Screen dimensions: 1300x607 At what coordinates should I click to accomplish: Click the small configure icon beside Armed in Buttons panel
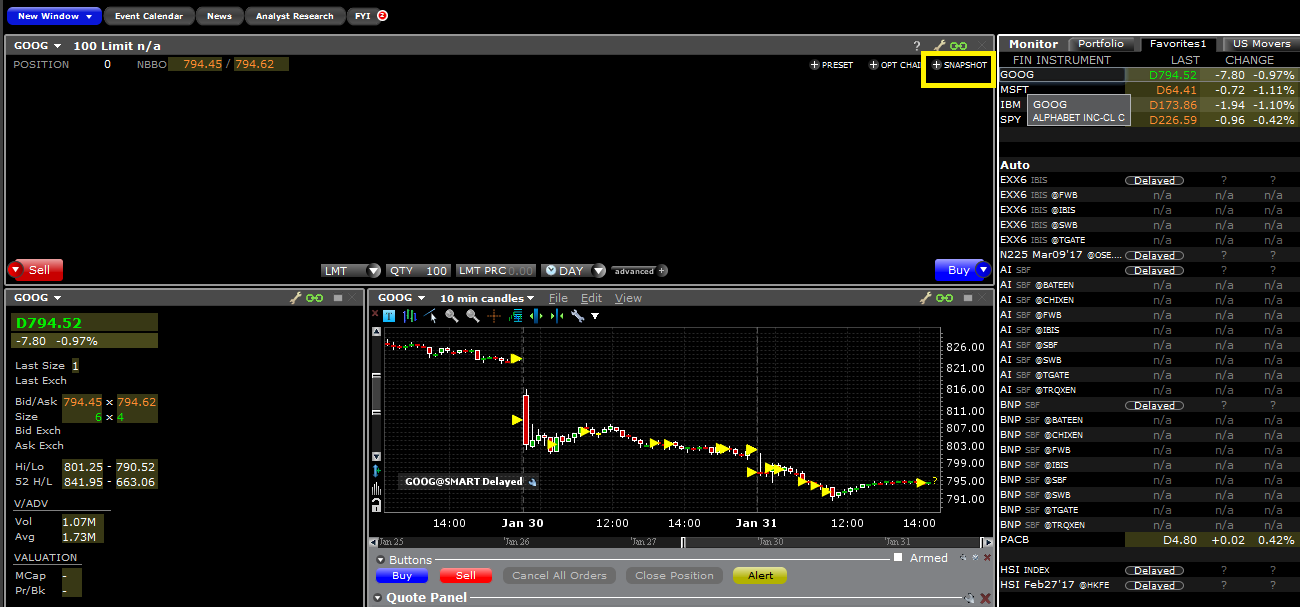(x=962, y=558)
